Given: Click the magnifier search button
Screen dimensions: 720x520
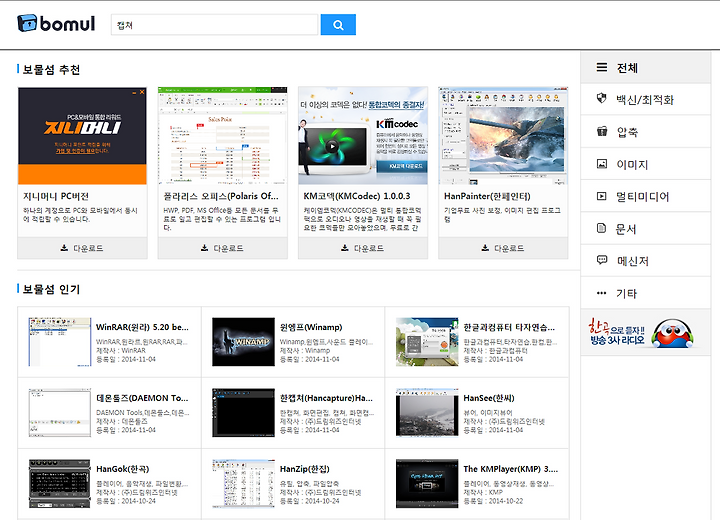Looking at the screenshot, I should (x=338, y=25).
